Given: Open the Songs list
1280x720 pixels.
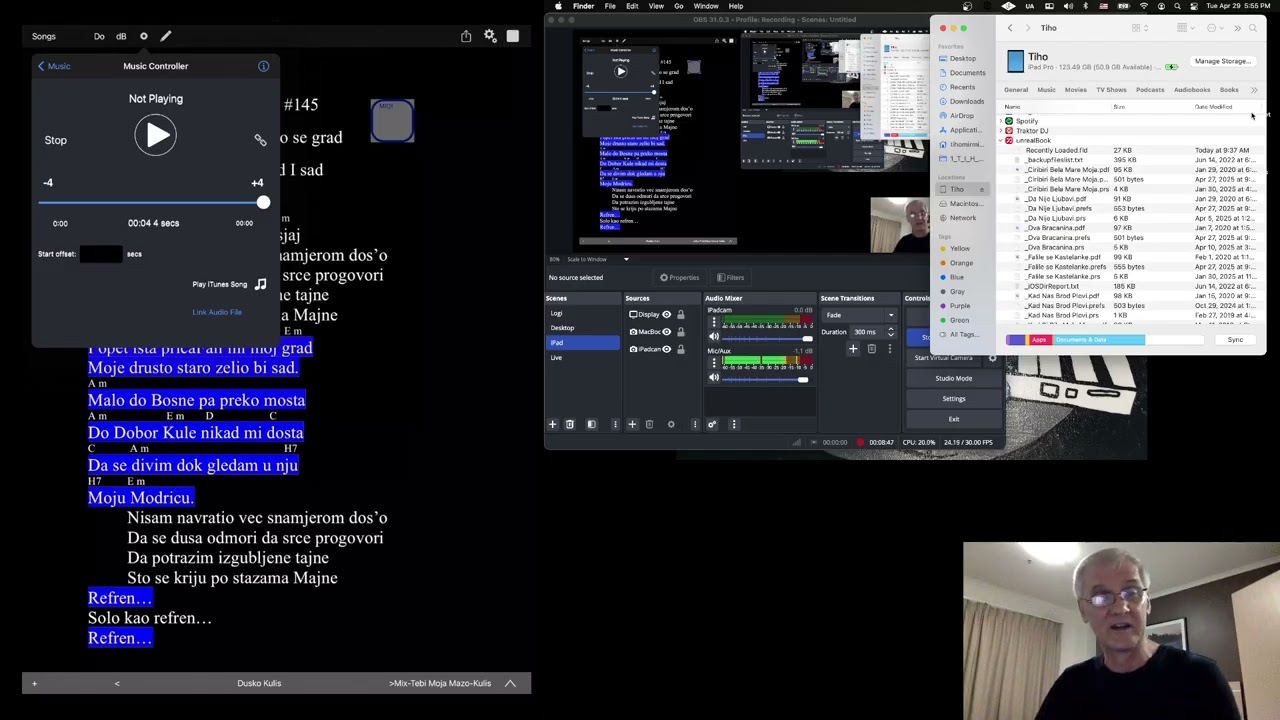Looking at the screenshot, I should click(x=43, y=36).
